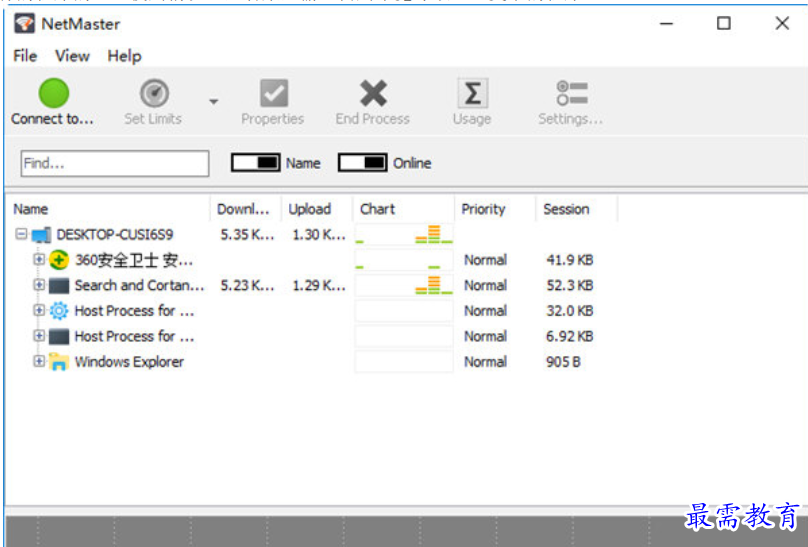Click Normal priority in the 360安全卫士 row
The width and height of the screenshot is (808, 547).
(x=485, y=260)
